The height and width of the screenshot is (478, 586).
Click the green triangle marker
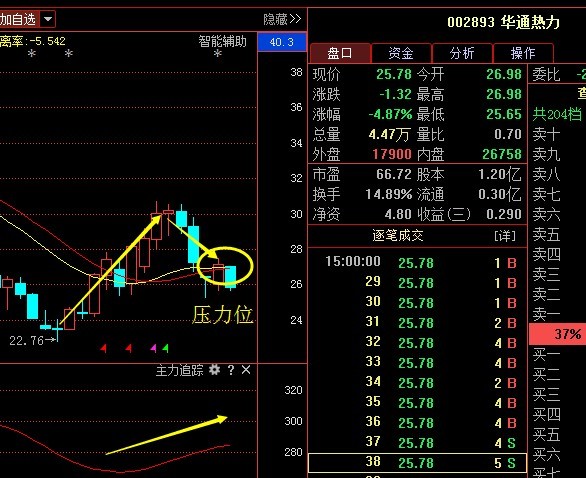click(x=166, y=348)
